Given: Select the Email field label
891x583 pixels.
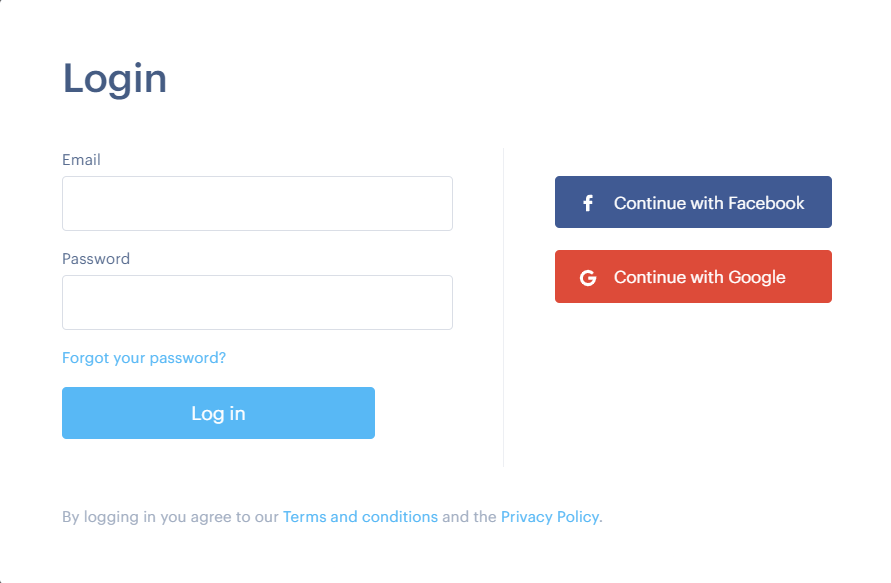Looking at the screenshot, I should coord(81,159).
